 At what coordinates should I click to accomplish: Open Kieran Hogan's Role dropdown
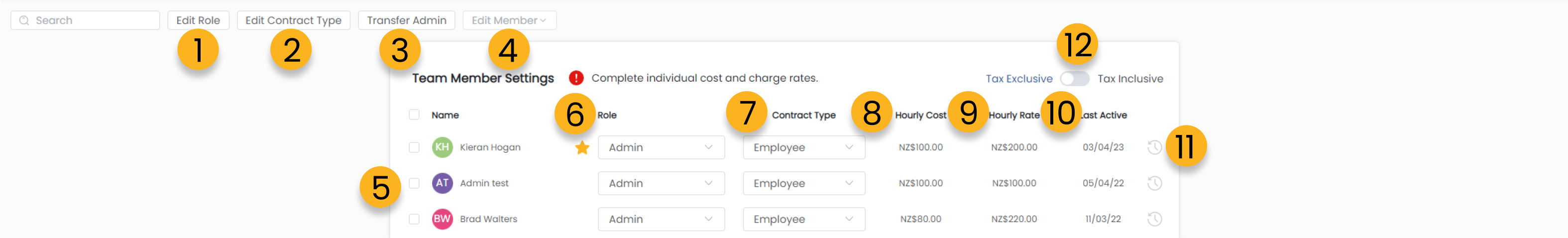[661, 147]
